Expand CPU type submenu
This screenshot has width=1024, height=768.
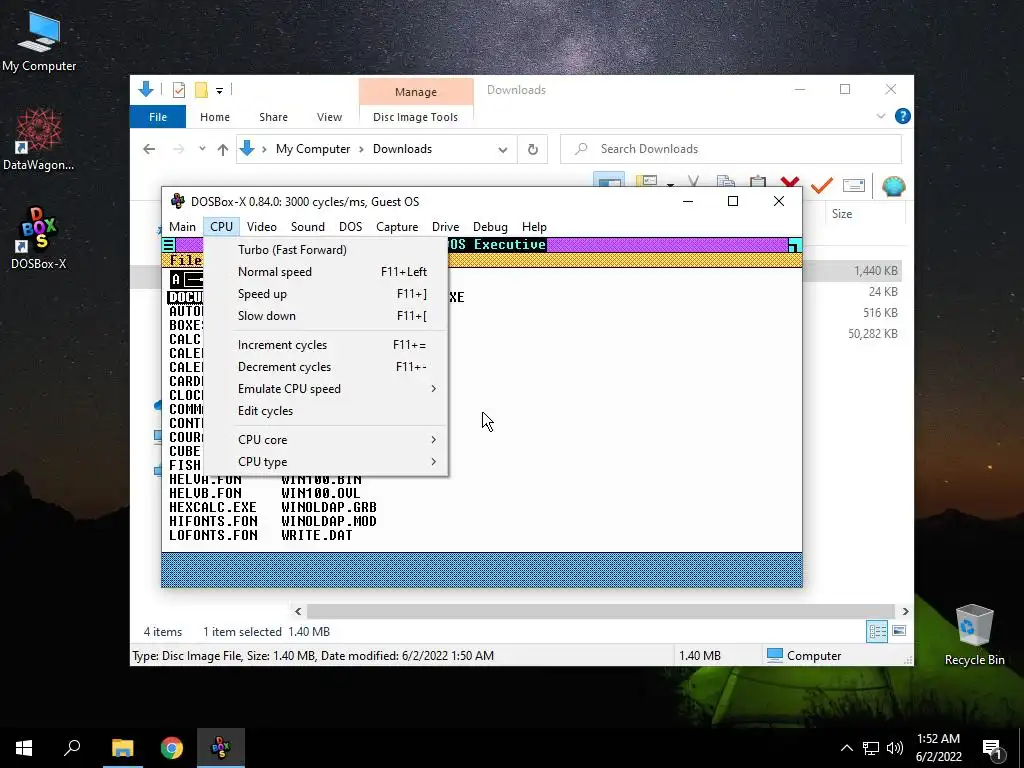(x=326, y=462)
